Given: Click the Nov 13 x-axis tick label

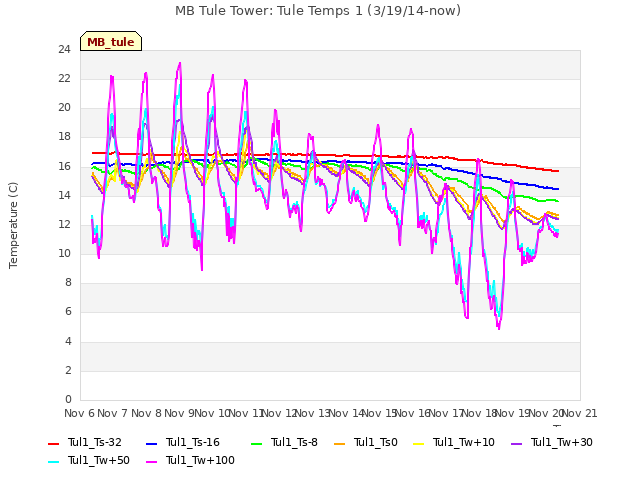Looking at the screenshot, I should [313, 413].
